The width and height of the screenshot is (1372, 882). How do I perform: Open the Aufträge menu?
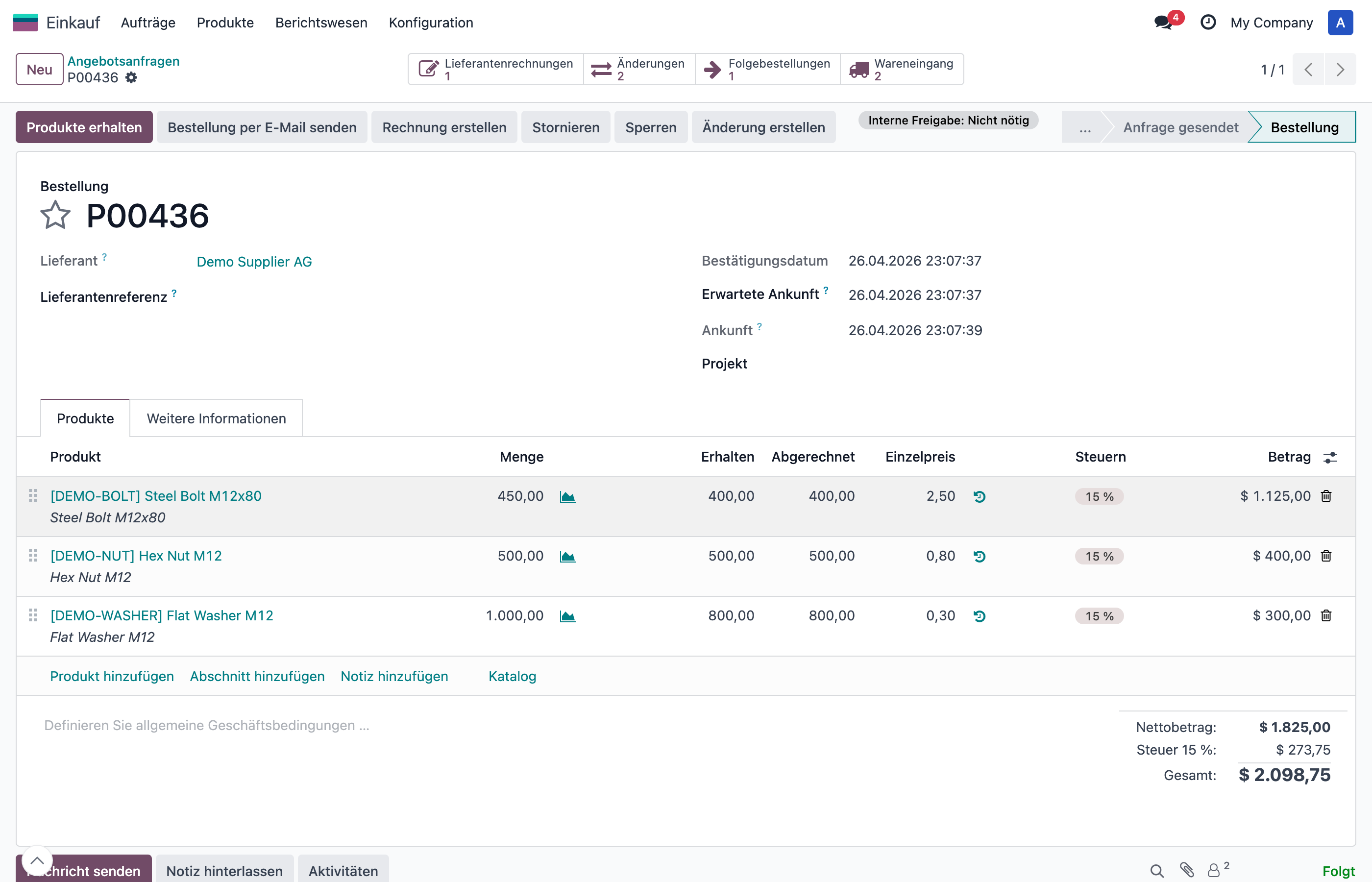148,23
